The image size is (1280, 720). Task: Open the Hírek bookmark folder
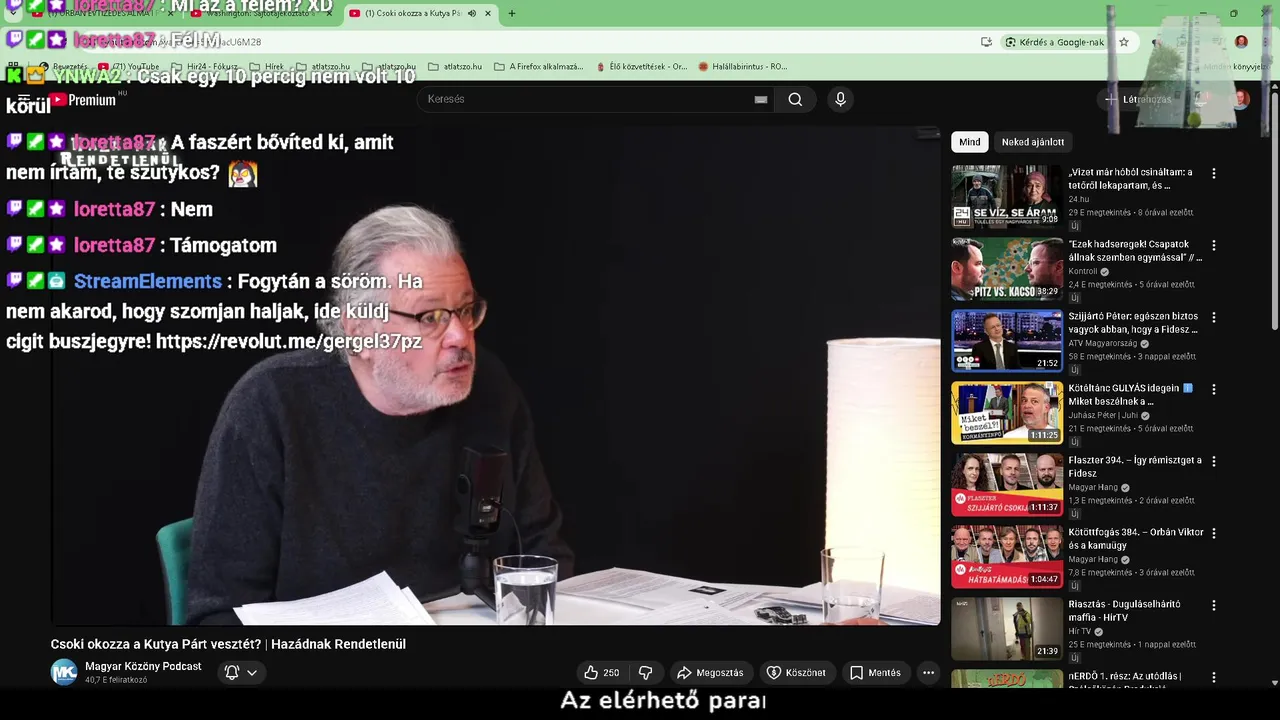coord(265,67)
